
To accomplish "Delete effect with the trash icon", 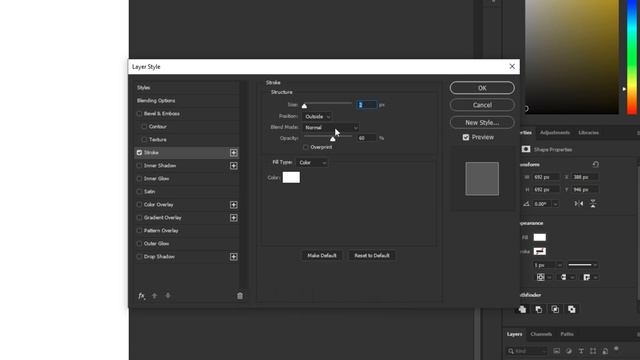I will (240, 296).
